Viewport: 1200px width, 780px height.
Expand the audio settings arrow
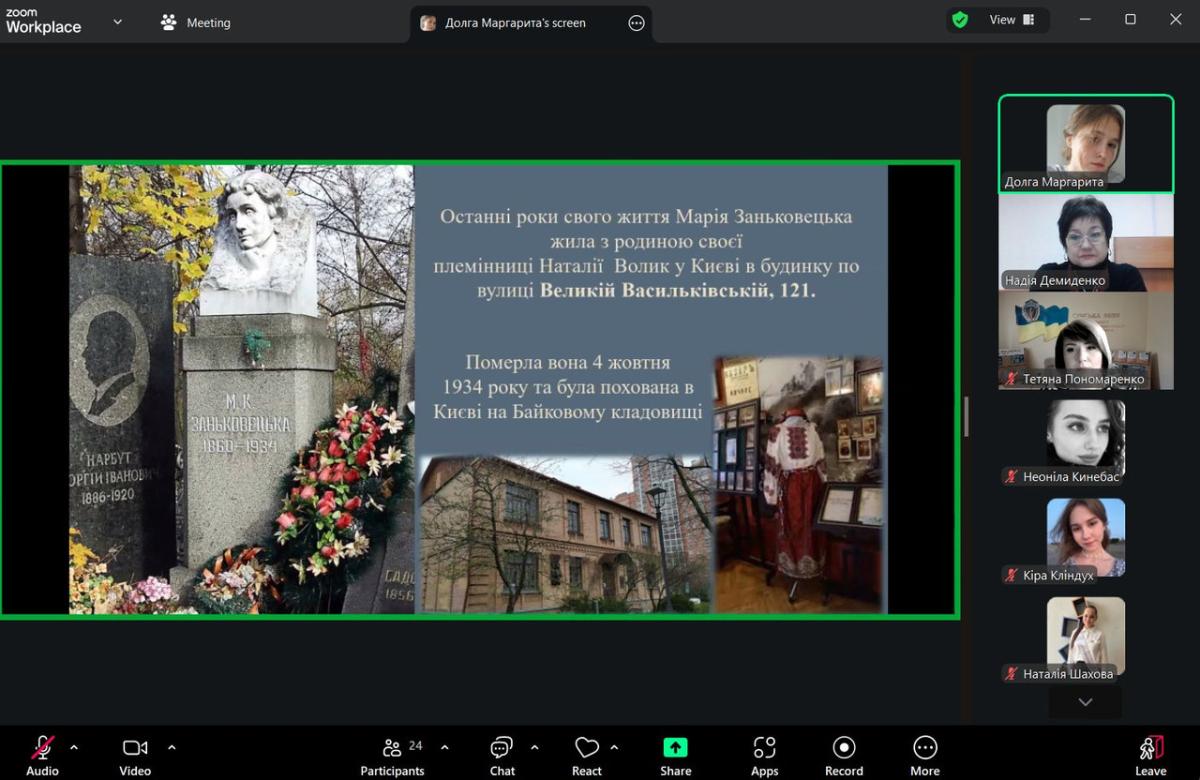click(x=74, y=747)
